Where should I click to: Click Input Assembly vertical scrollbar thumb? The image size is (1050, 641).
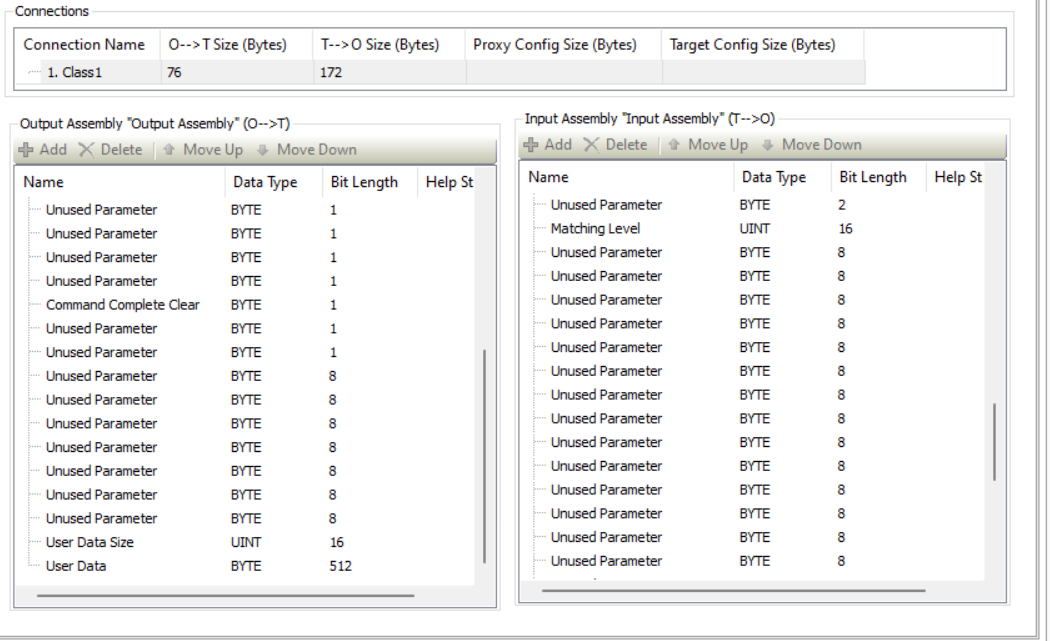click(x=994, y=441)
